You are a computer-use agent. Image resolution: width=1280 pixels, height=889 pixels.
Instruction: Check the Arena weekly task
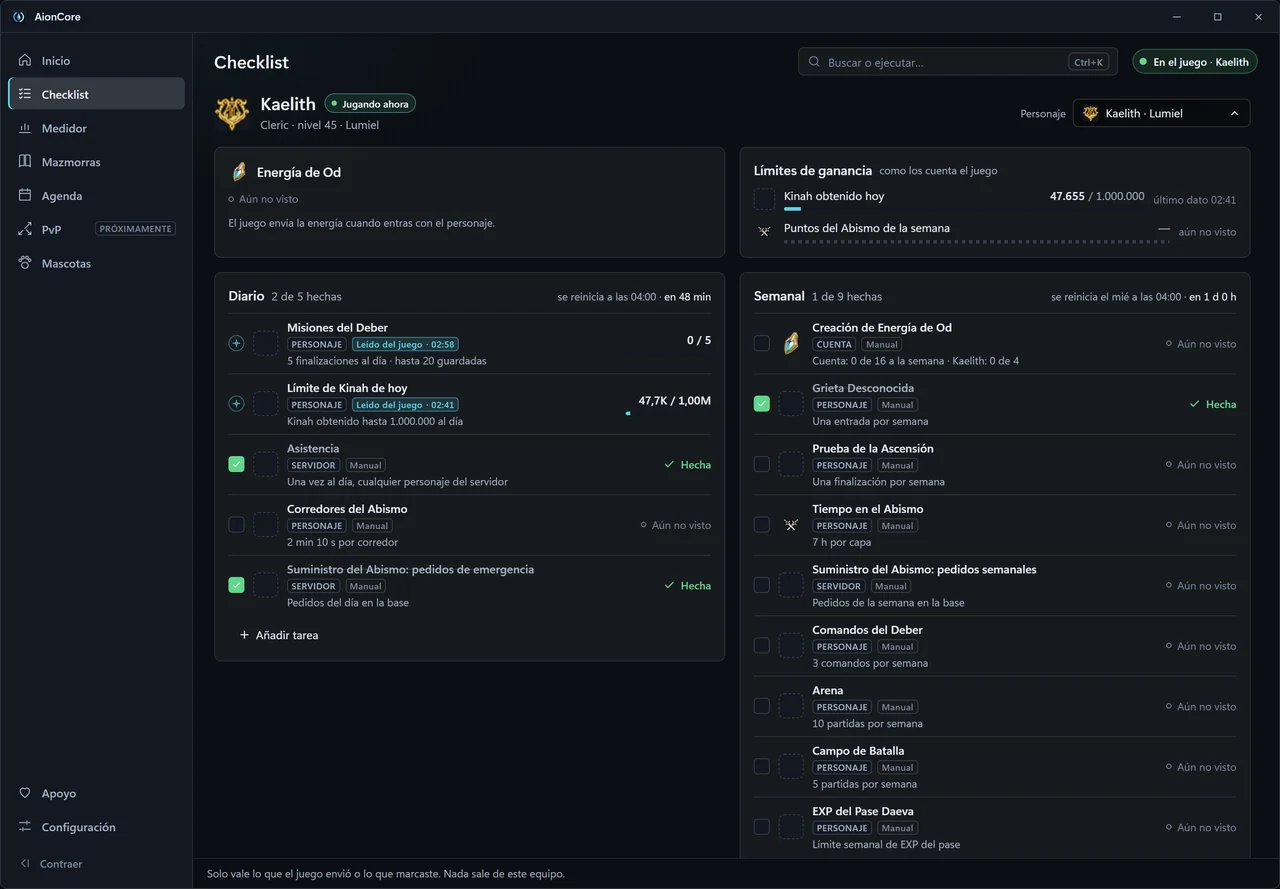(x=762, y=706)
